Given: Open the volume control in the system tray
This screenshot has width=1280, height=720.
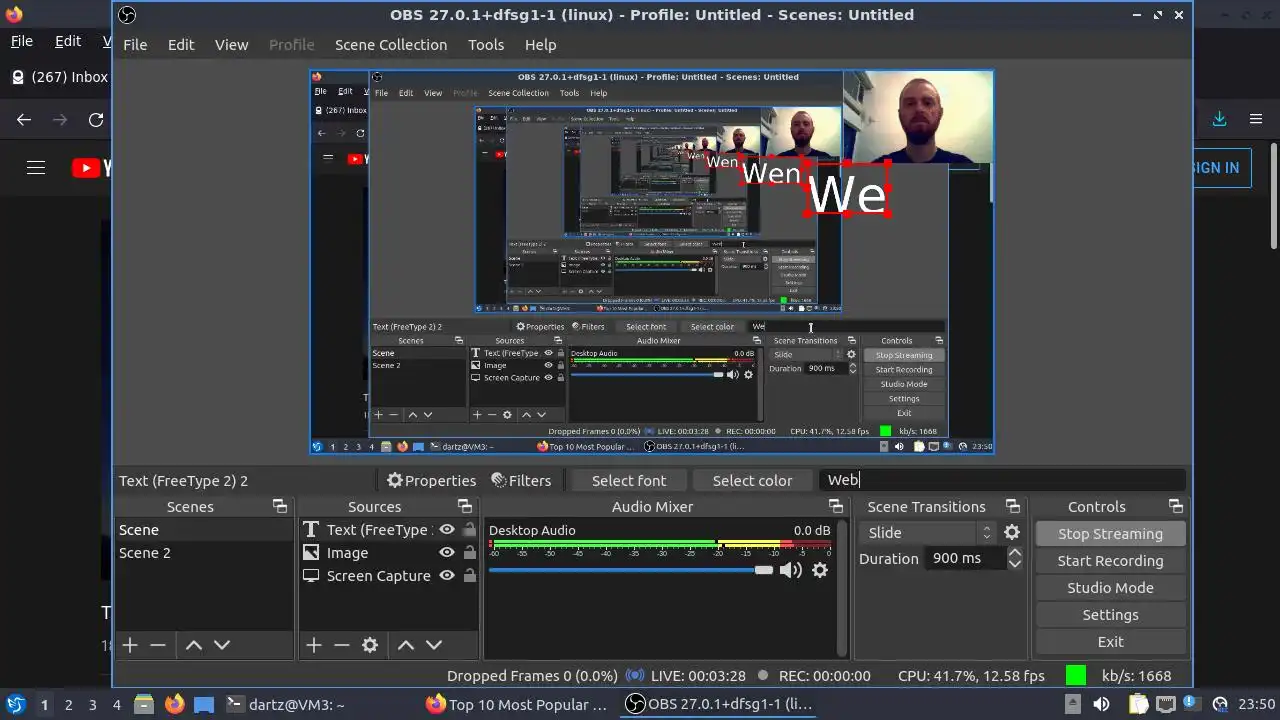Looking at the screenshot, I should pyautogui.click(x=1101, y=704).
